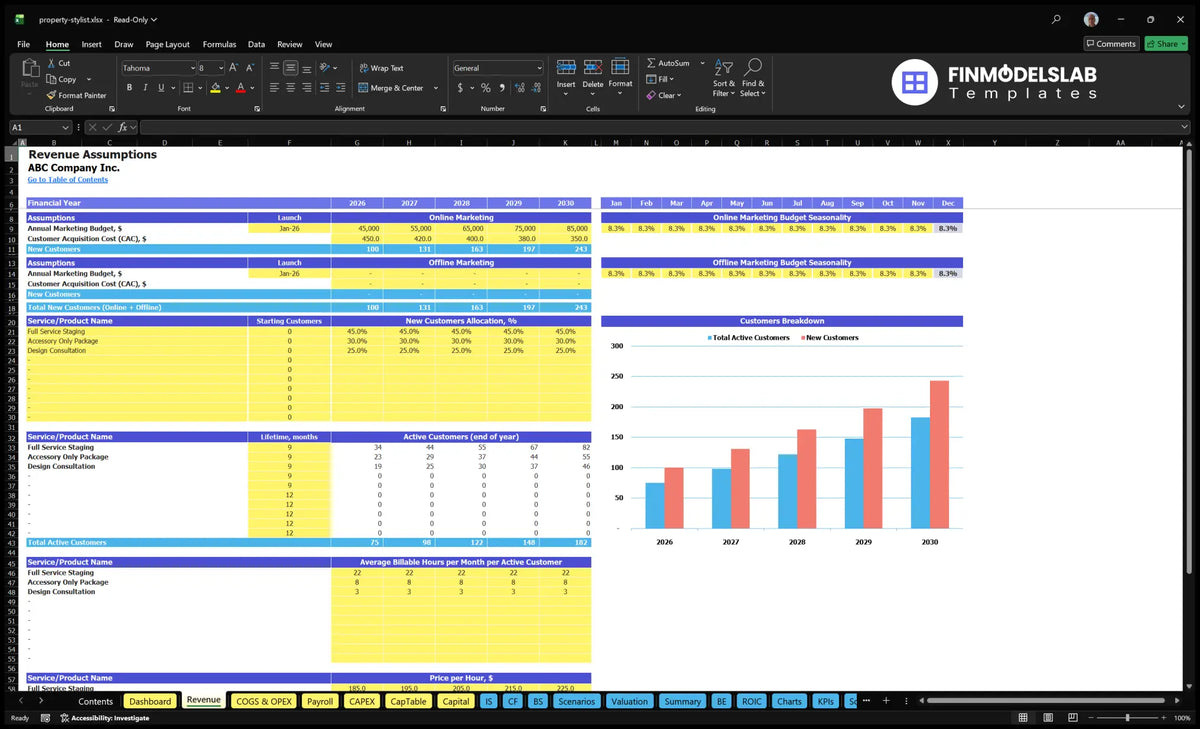Click the Fill down-arrow icon
This screenshot has height=729, width=1200.
651,79
